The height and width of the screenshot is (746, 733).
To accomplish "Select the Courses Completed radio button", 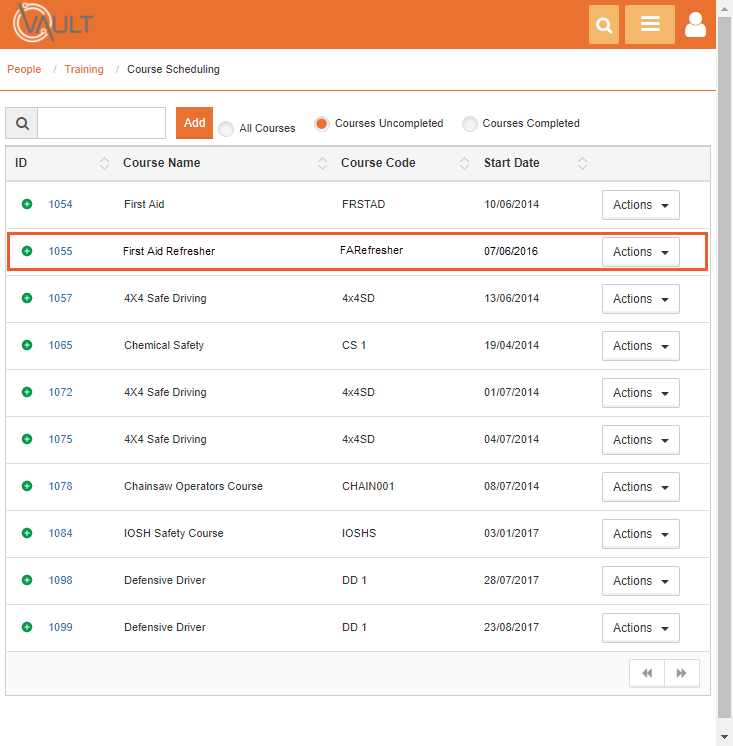I will click(x=469, y=124).
